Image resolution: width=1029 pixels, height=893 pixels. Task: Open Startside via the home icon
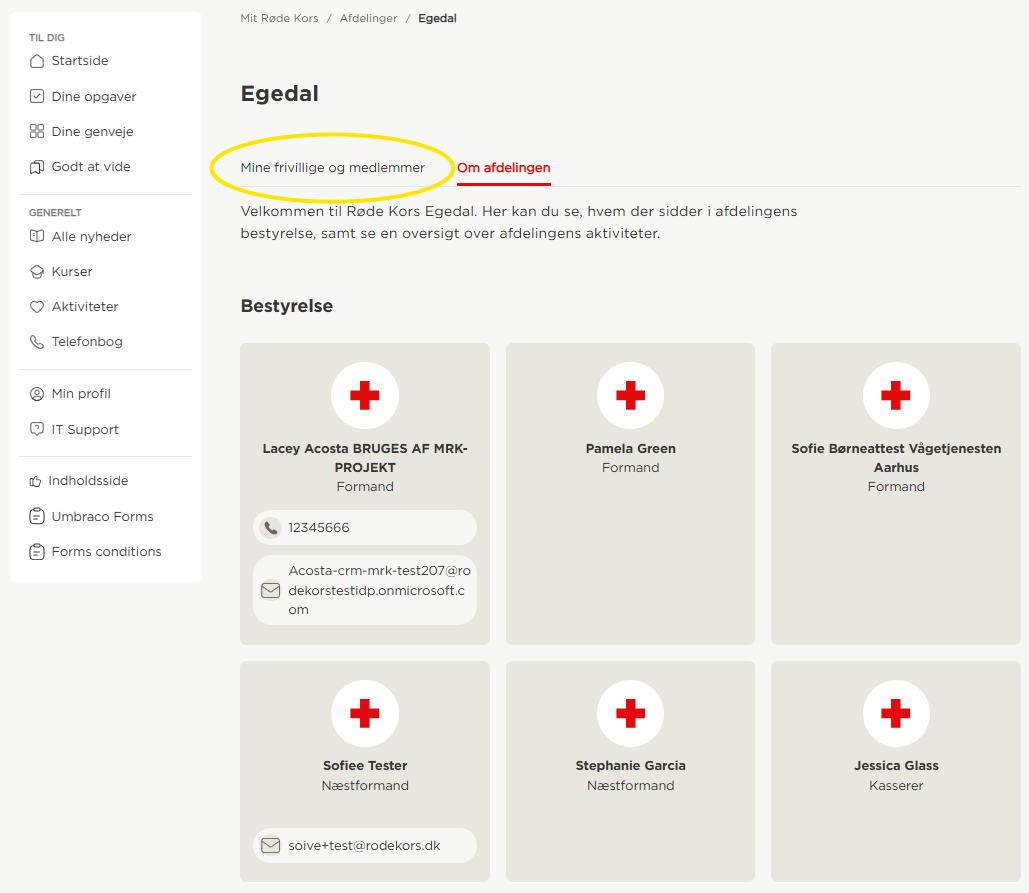[37, 61]
